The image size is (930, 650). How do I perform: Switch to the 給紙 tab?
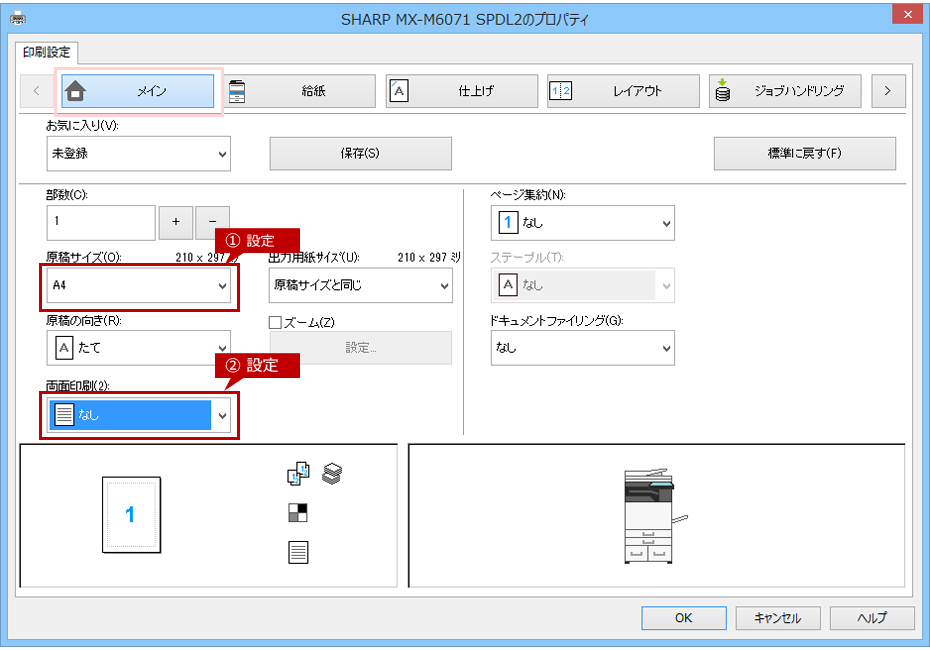pos(300,91)
